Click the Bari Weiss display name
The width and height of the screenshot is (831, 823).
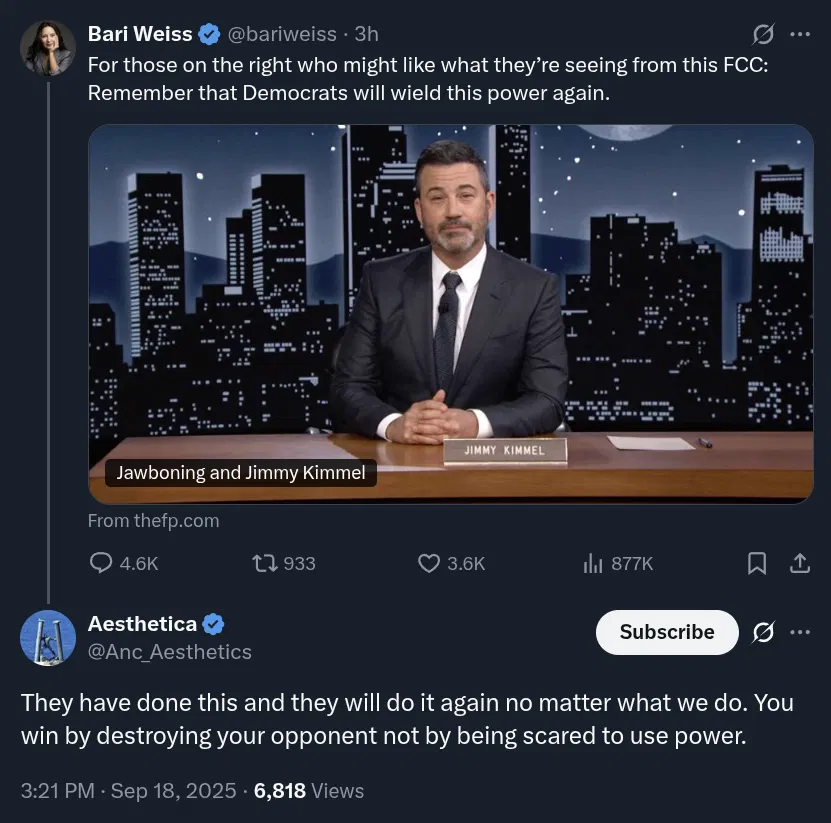tap(140, 34)
